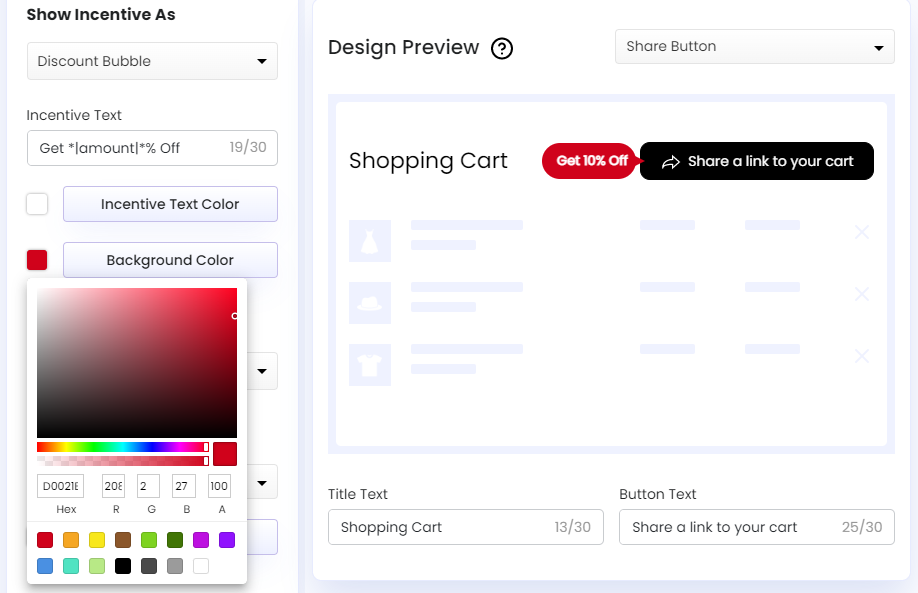Viewport: 918px width, 593px height.
Task: Click the Incentive Text Color button
Action: point(170,204)
